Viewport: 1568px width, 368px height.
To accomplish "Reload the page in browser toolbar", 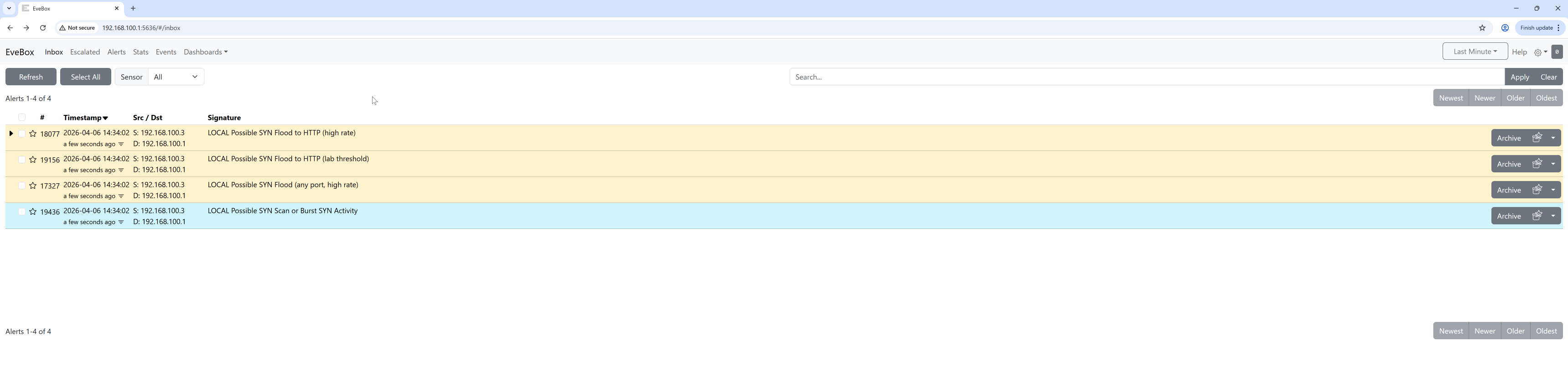I will 42,28.
